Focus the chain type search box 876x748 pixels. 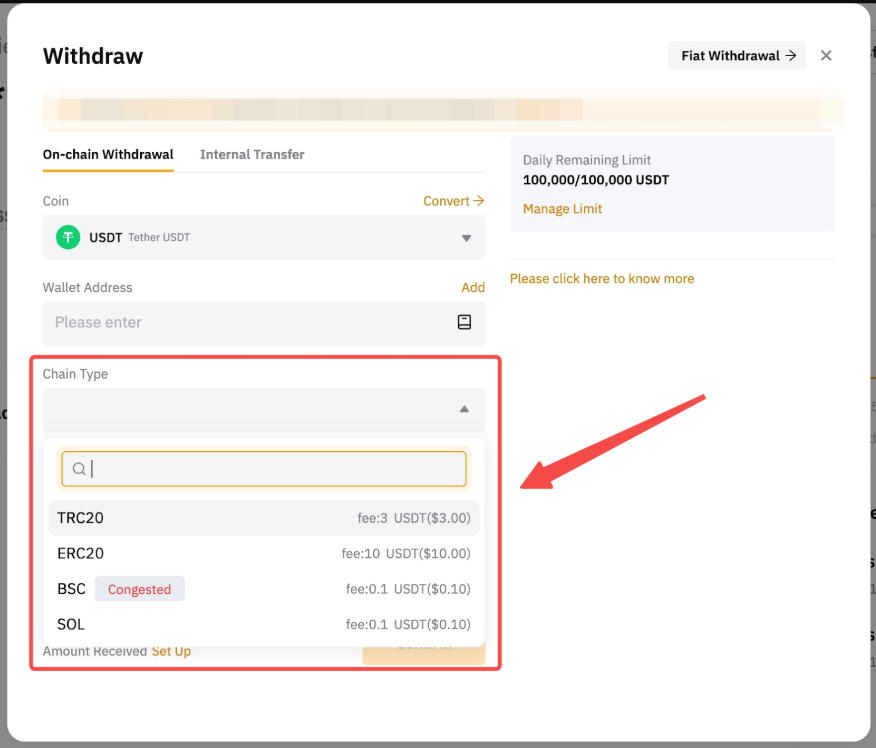tap(275, 469)
